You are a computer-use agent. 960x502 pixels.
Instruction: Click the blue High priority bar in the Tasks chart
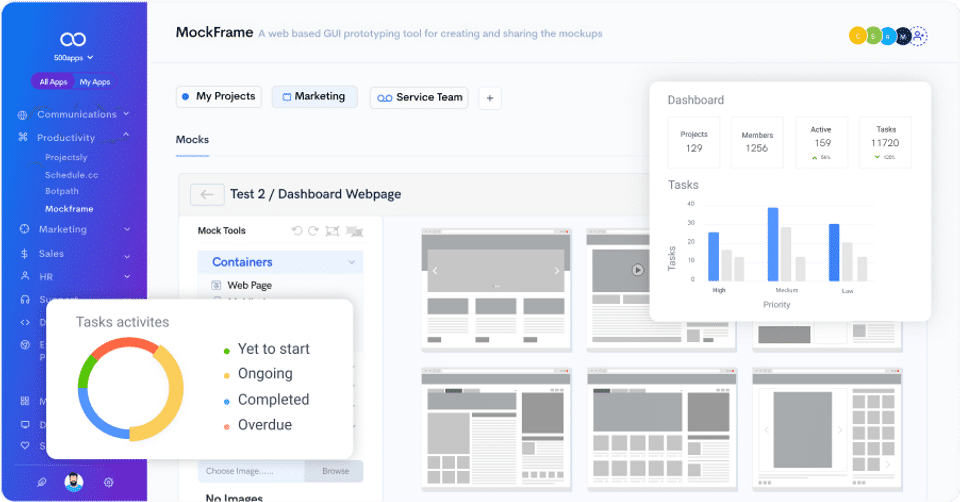[713, 257]
